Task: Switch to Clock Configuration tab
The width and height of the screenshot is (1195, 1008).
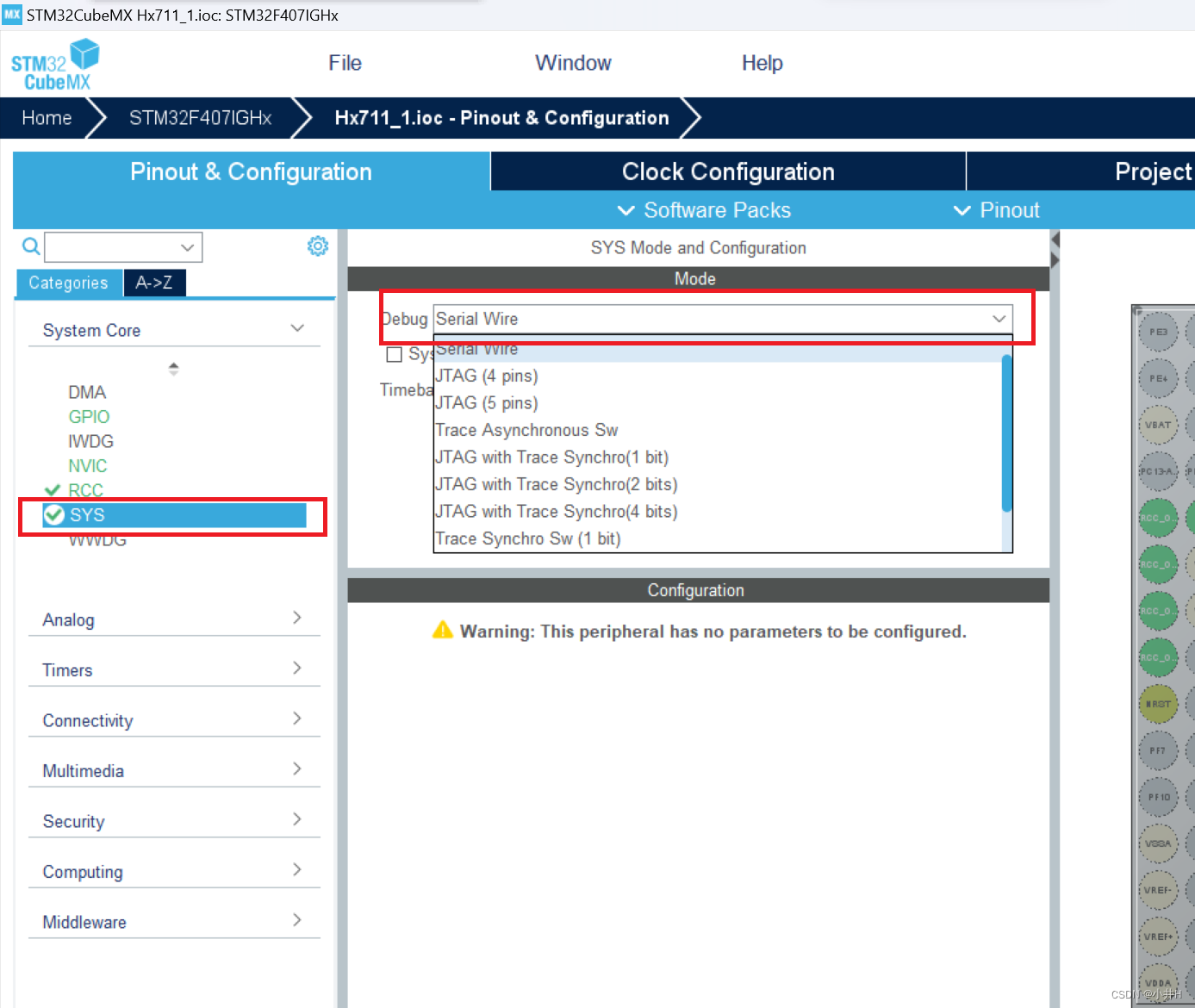Action: pos(728,171)
